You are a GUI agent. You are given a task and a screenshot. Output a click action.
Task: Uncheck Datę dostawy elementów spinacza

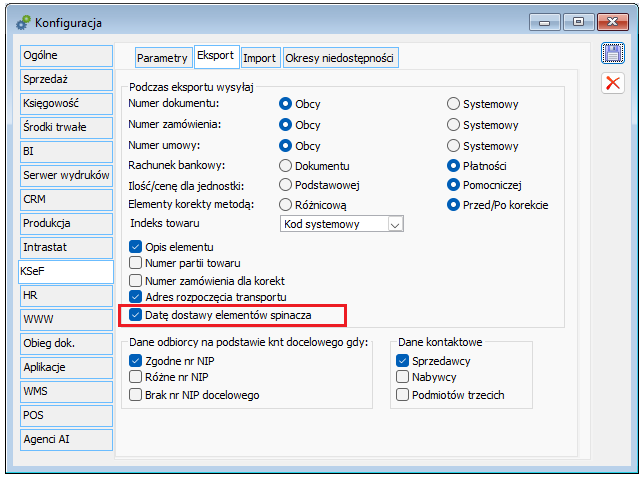pos(135,315)
